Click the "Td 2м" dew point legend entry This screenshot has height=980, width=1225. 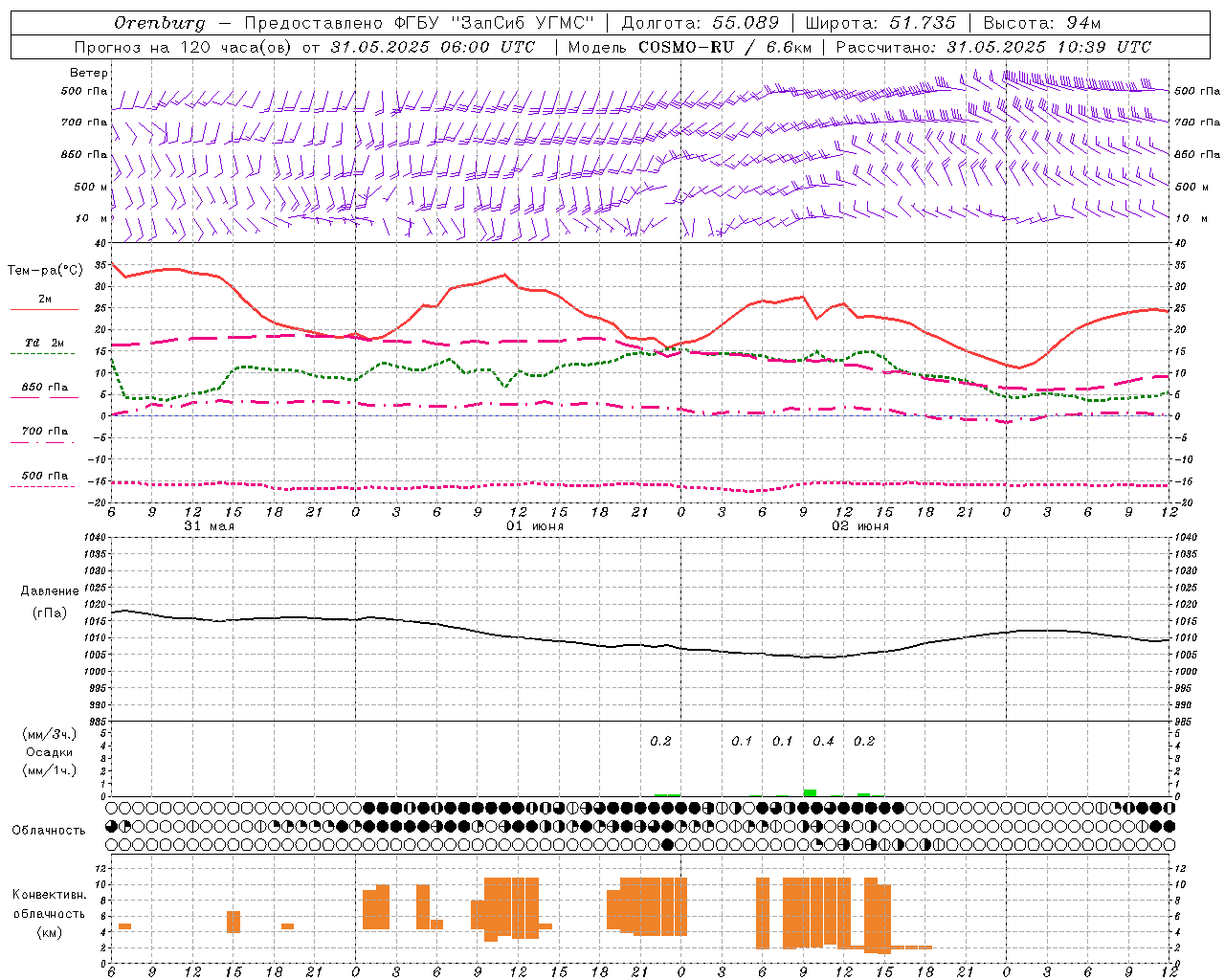coord(45,343)
